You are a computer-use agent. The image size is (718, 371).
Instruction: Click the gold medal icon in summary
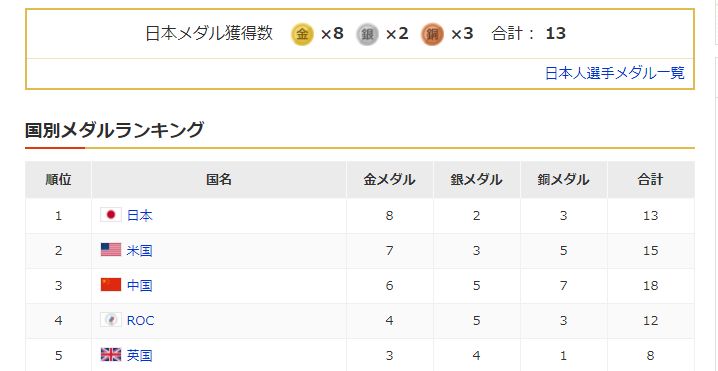point(302,34)
